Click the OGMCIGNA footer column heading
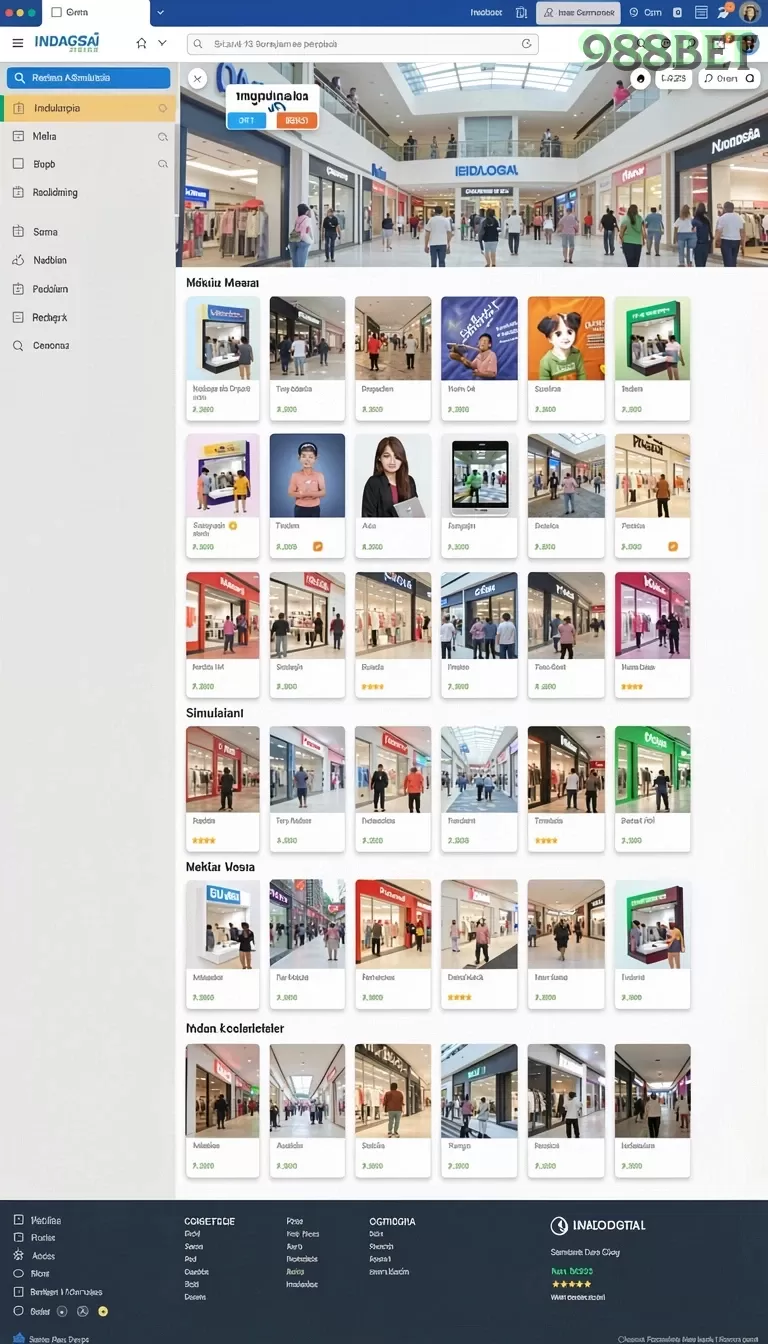Image resolution: width=768 pixels, height=1344 pixels. click(x=392, y=1221)
